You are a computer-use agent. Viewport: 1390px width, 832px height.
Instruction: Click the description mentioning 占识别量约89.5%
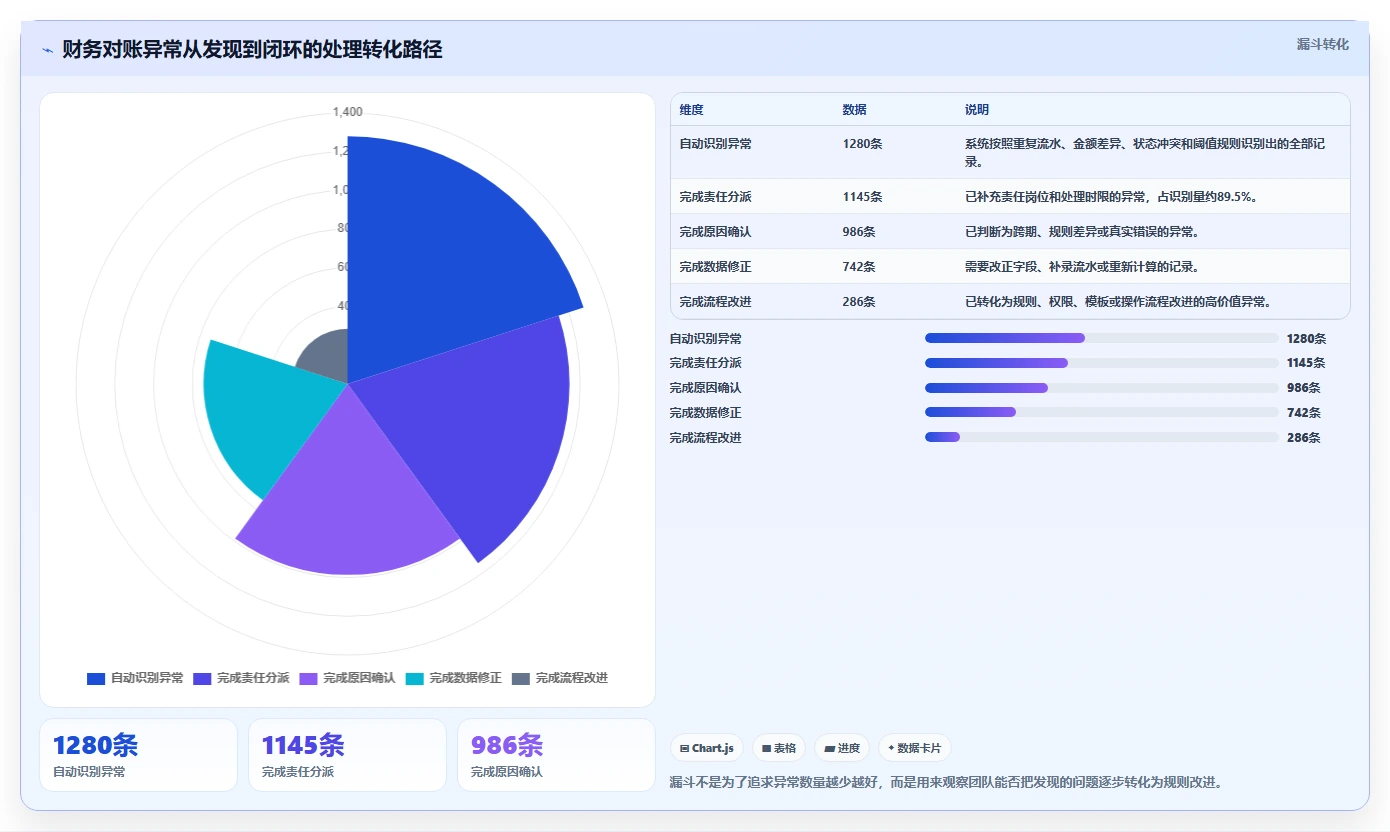click(x=1111, y=197)
